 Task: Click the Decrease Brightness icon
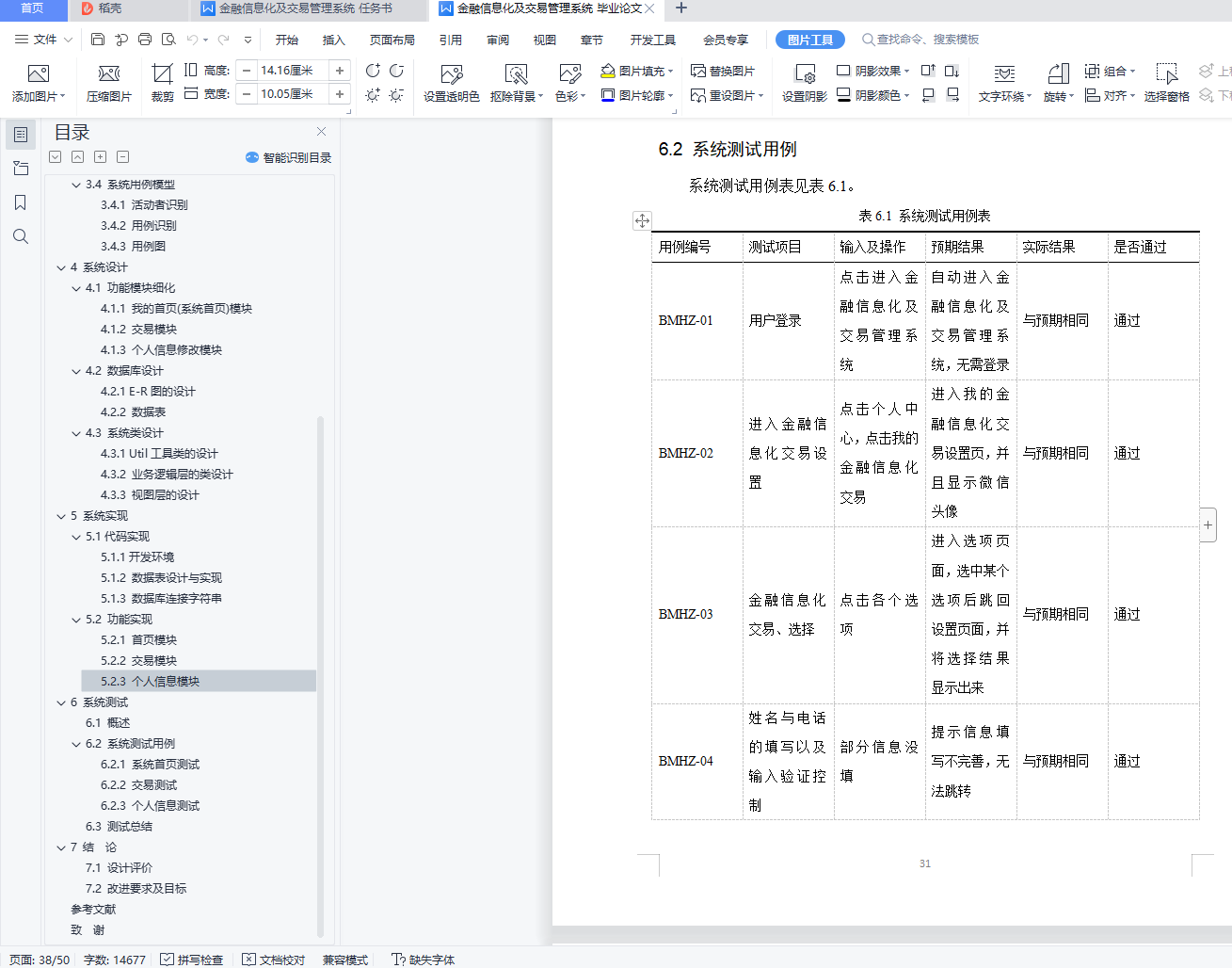(396, 95)
